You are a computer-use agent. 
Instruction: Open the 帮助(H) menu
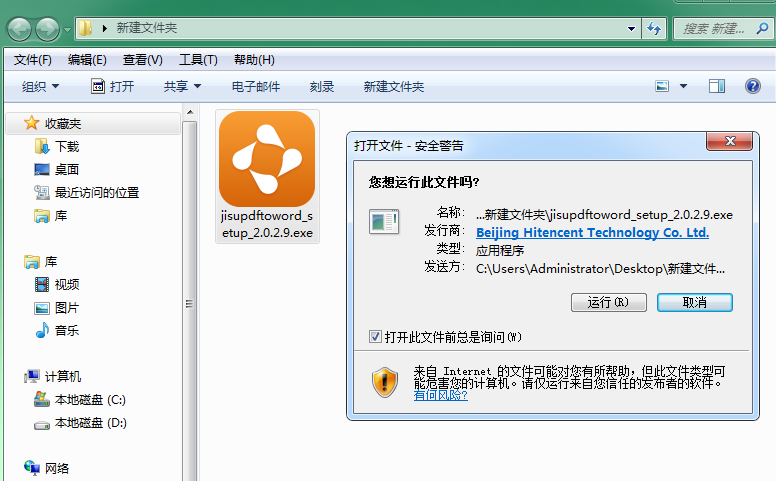coord(254,60)
